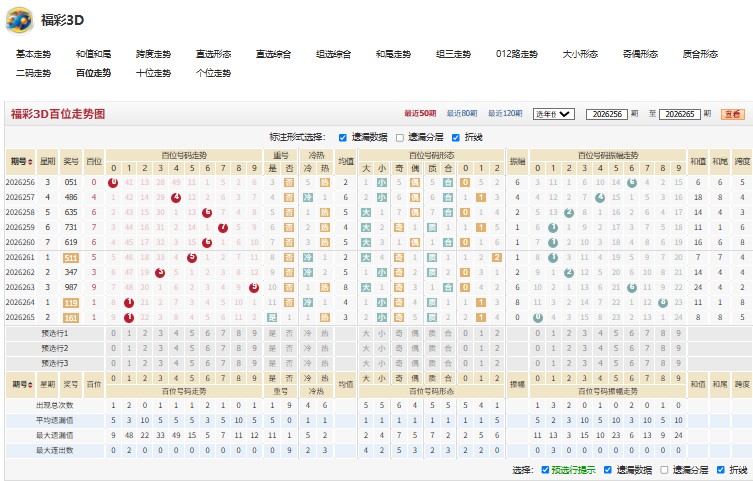Click the 出现总次数 statistics row label
753x481 pixels.
(x=55, y=406)
